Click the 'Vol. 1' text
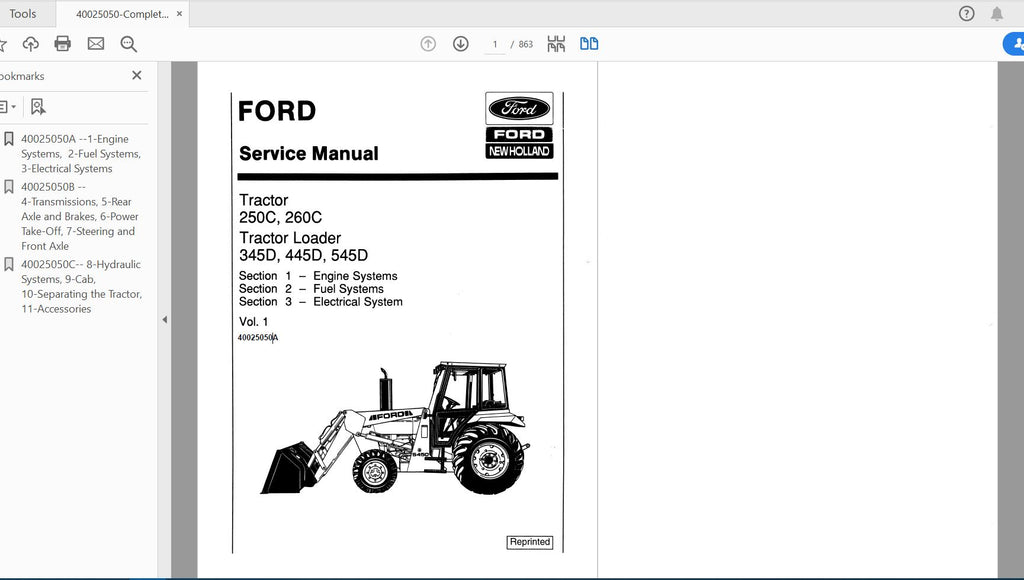 point(253,321)
